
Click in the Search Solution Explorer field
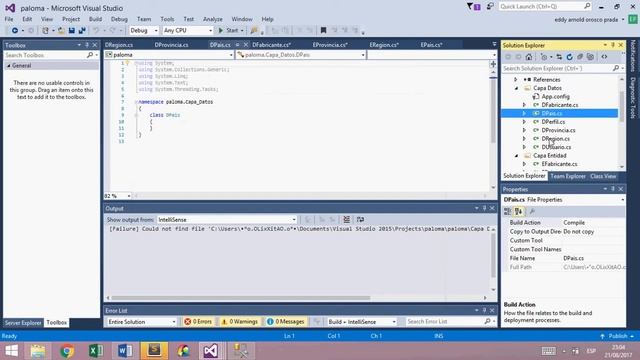(557, 68)
